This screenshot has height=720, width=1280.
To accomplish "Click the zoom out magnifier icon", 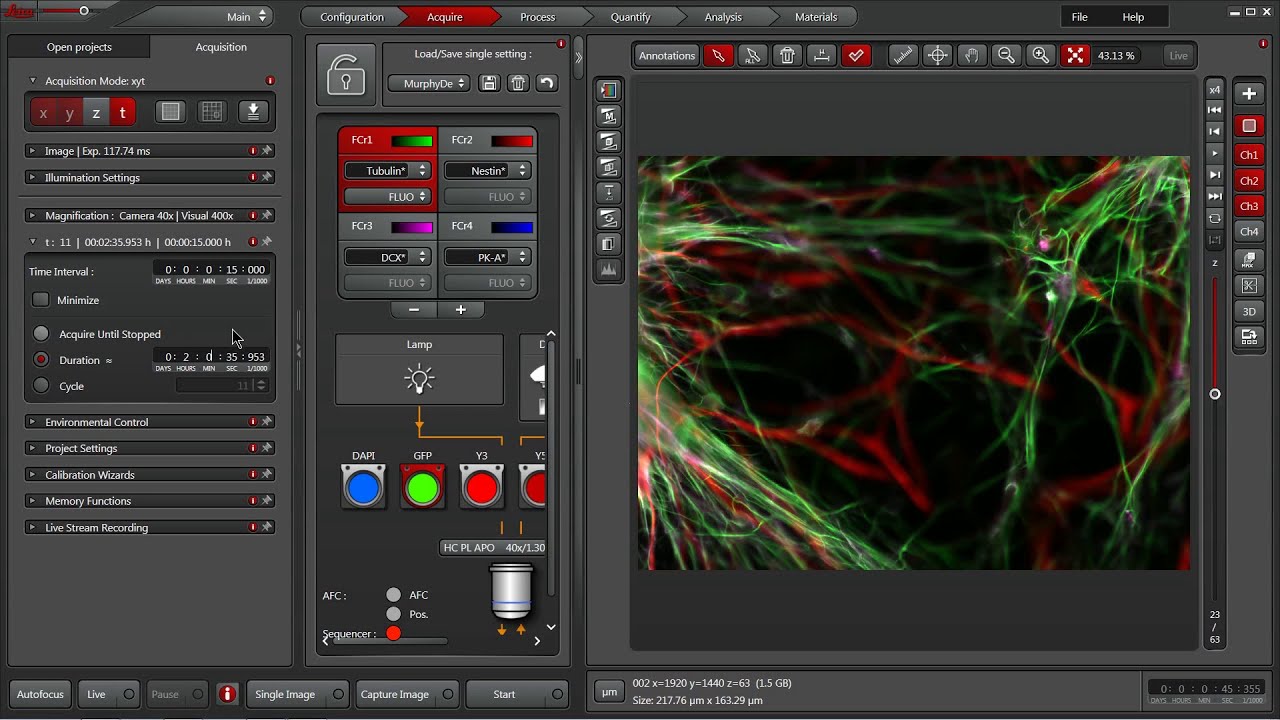I will point(1006,56).
